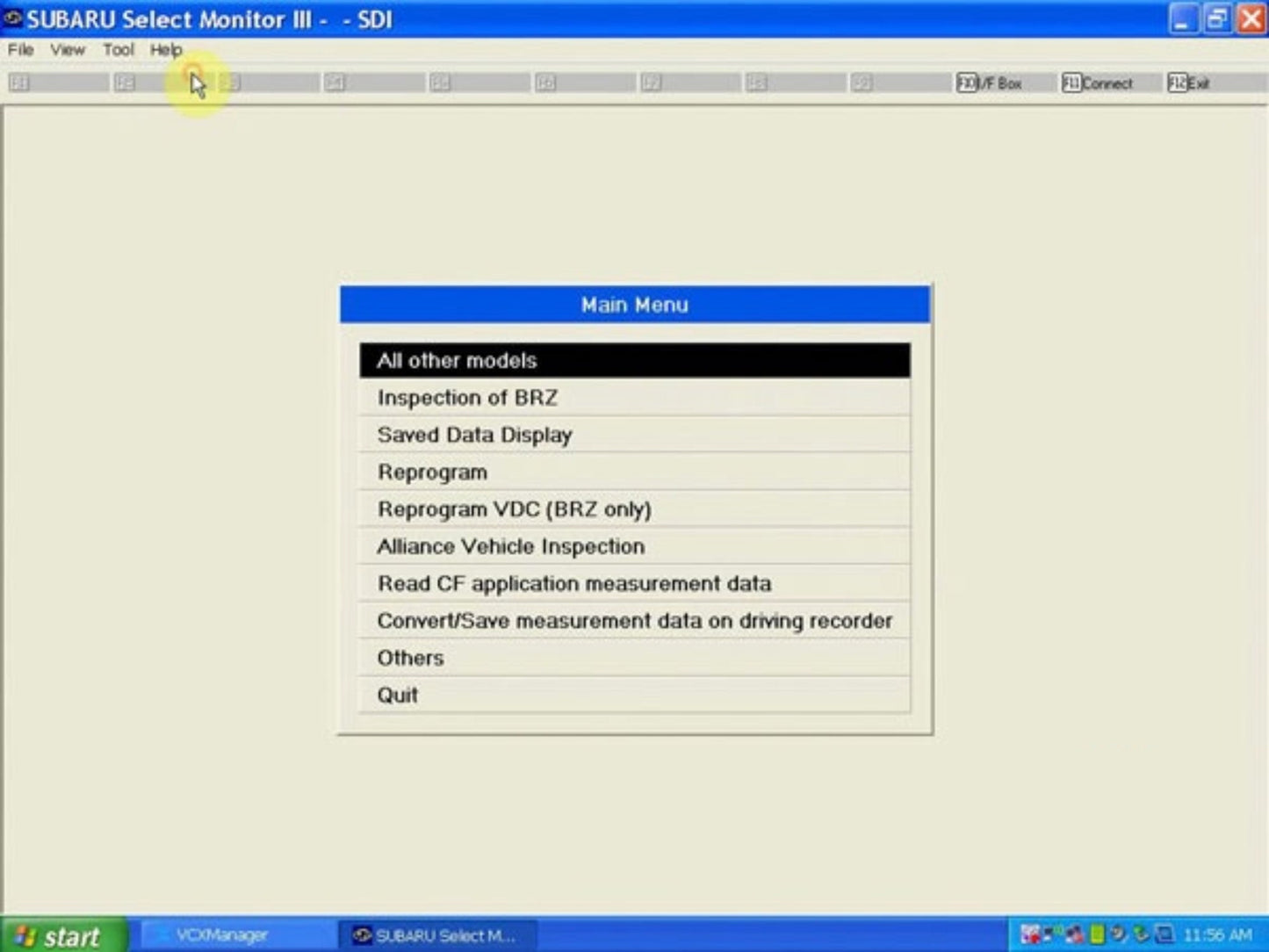Screen dimensions: 1269x952
Task: Click the F10 I/F Box toolbar button
Action: click(x=989, y=83)
